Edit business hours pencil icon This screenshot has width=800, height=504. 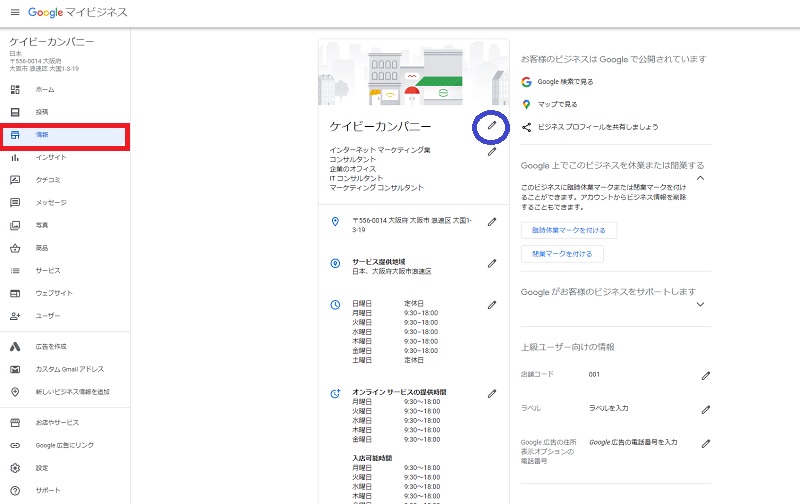(492, 305)
